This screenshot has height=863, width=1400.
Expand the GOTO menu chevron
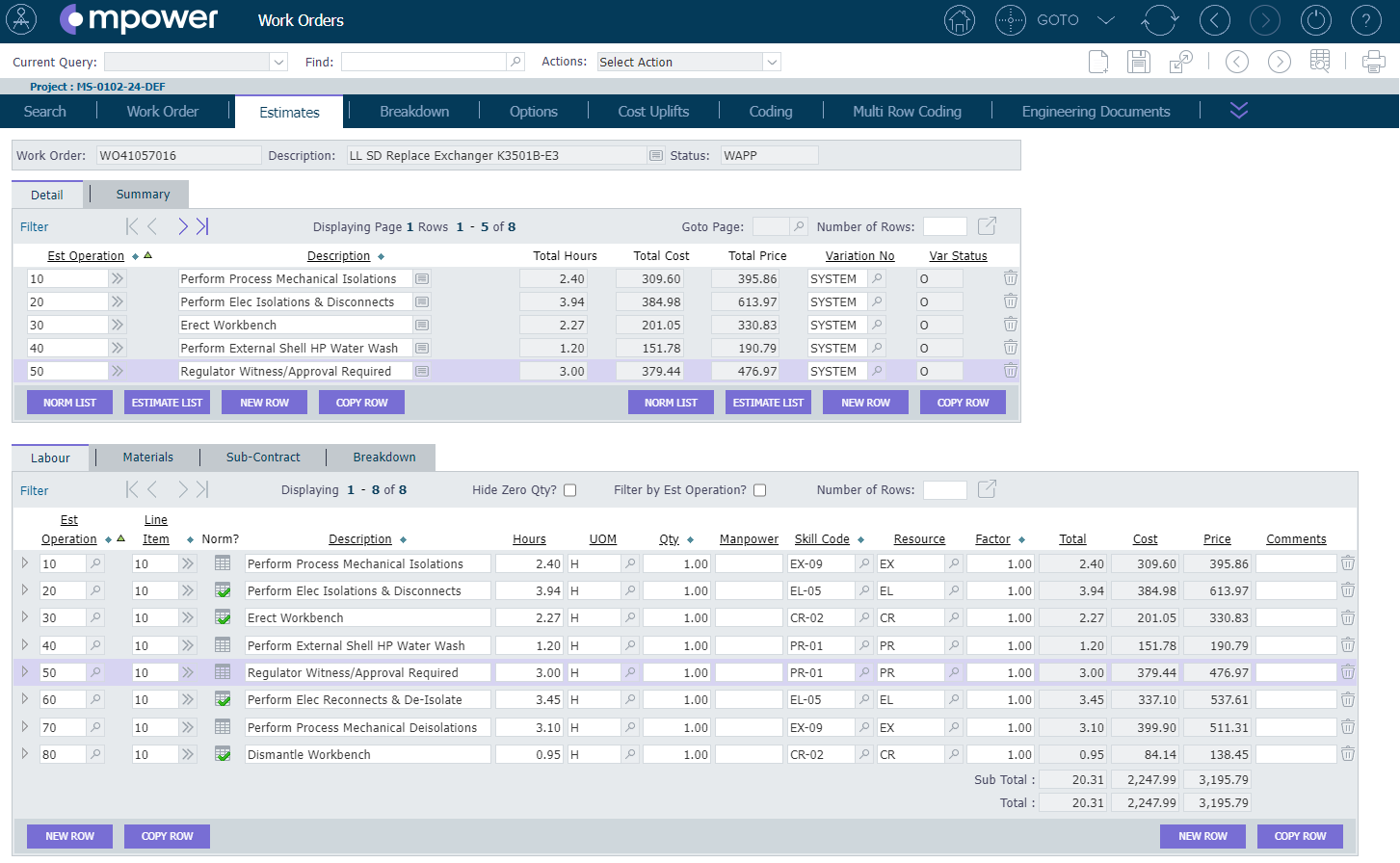(x=1104, y=20)
